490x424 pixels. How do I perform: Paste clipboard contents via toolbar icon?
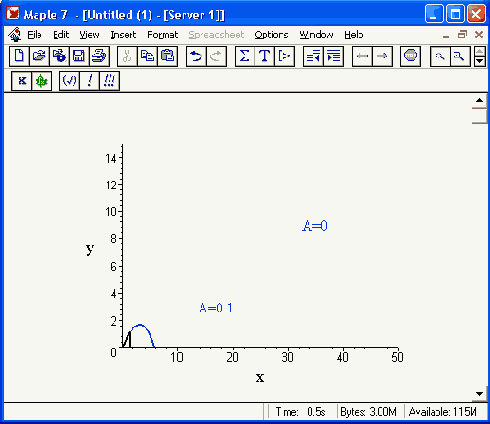coord(167,56)
